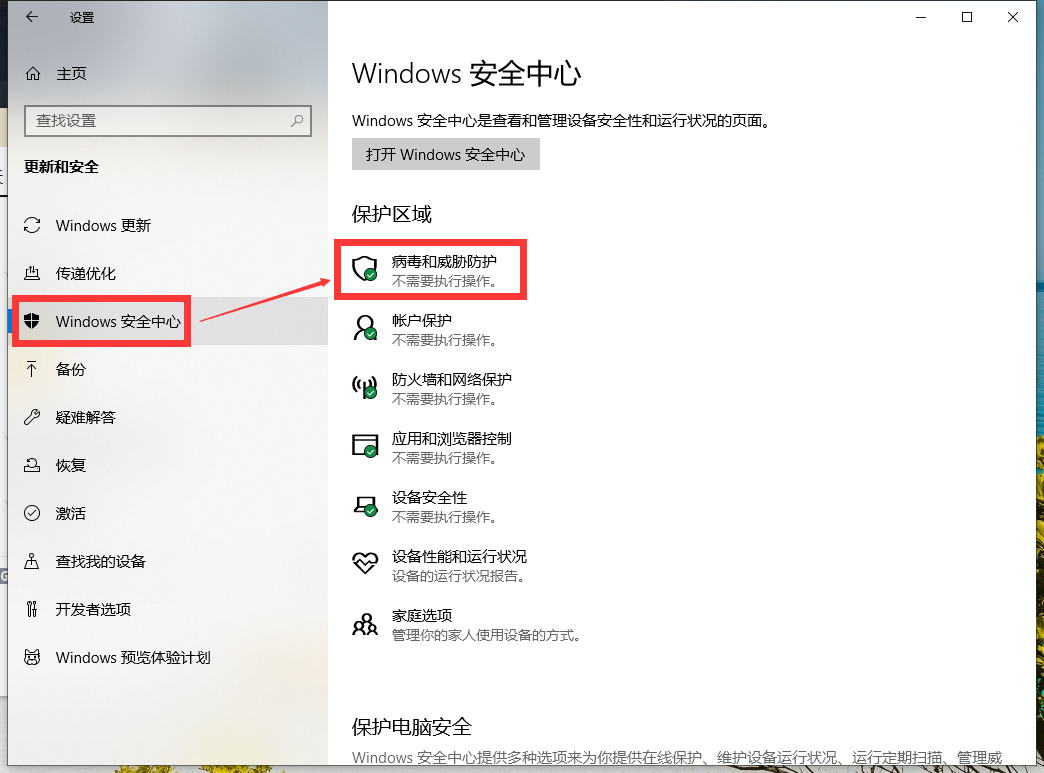Click the 开发者选项 tools icon
This screenshot has height=773, width=1044.
click(32, 609)
